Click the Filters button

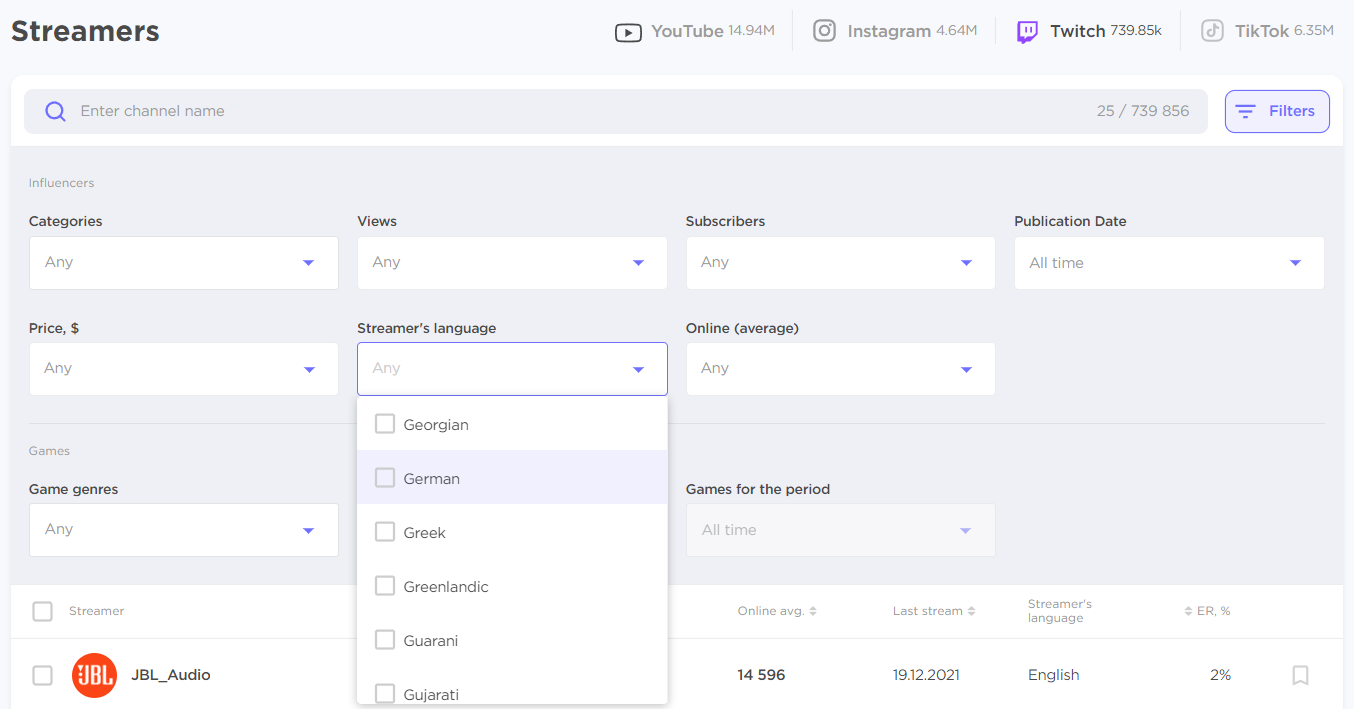[1277, 111]
